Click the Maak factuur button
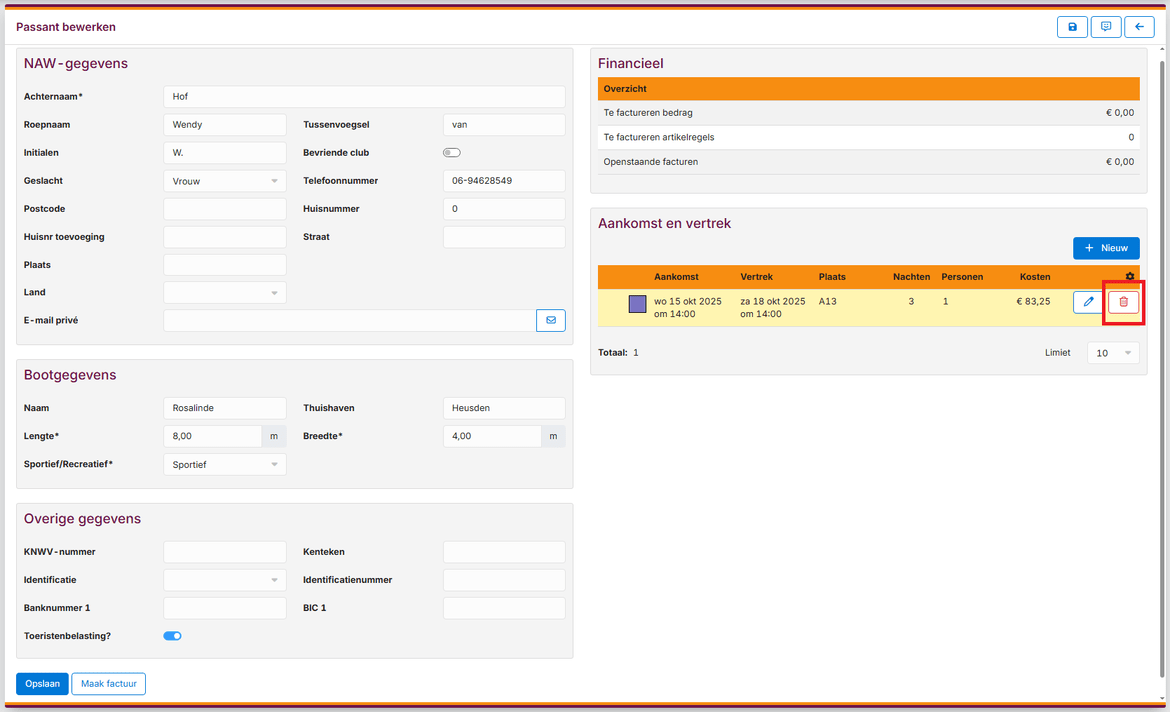This screenshot has height=712, width=1170. pos(108,683)
